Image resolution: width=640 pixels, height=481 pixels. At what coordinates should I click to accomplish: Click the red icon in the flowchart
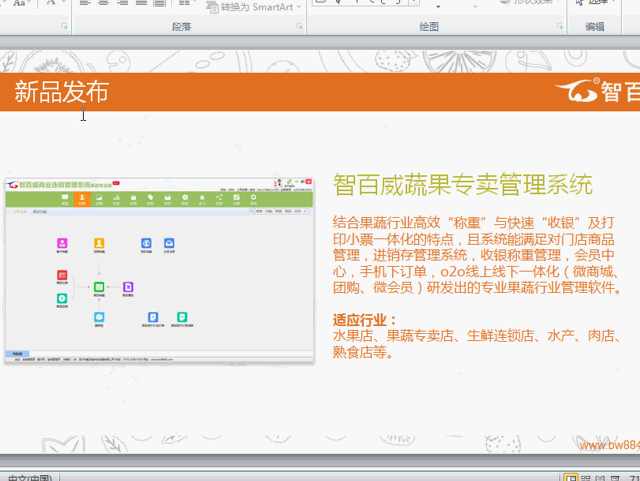62,276
